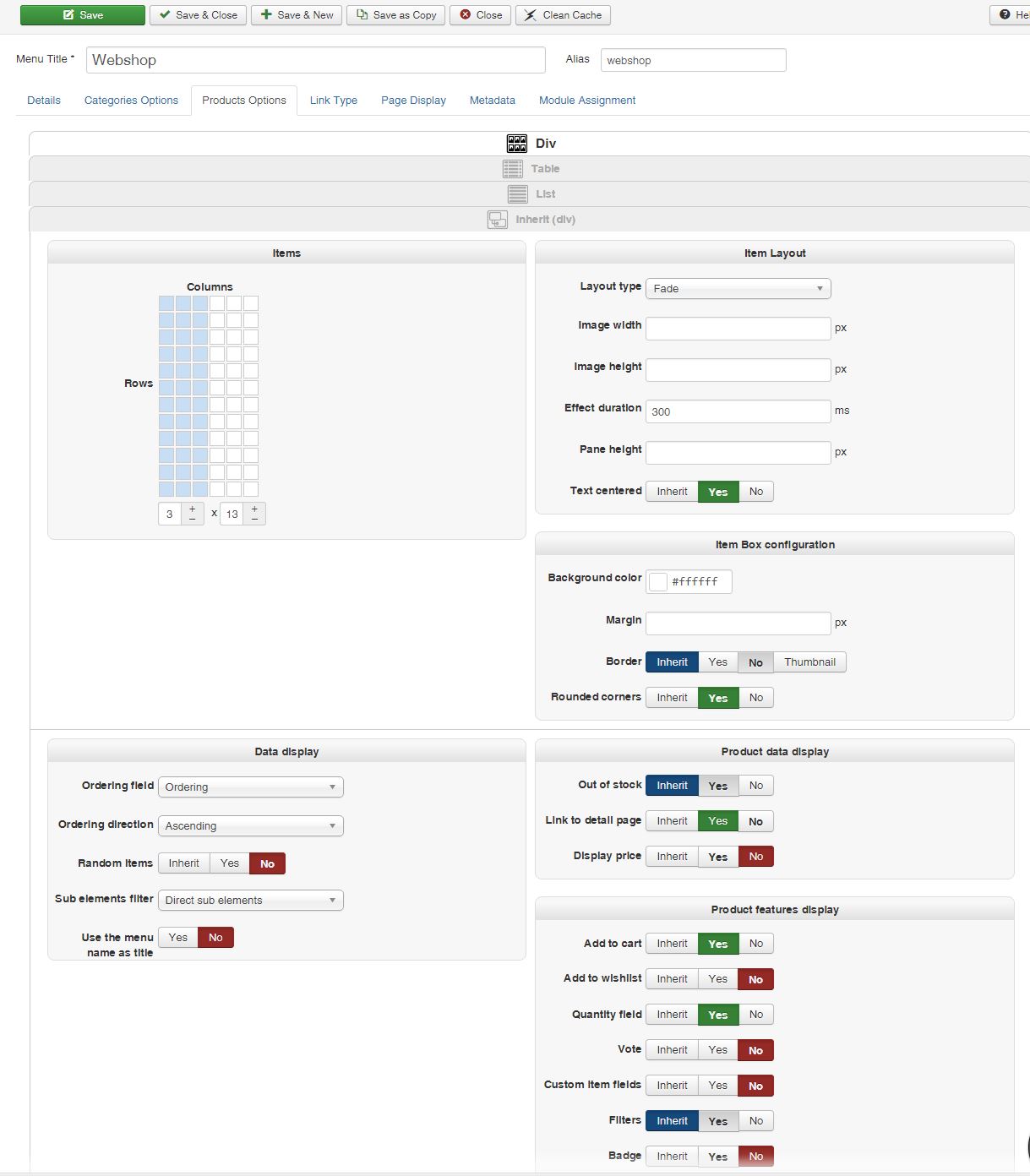Set Badge to Inherit
Screen dimensions: 1030x1176
pos(673,1157)
